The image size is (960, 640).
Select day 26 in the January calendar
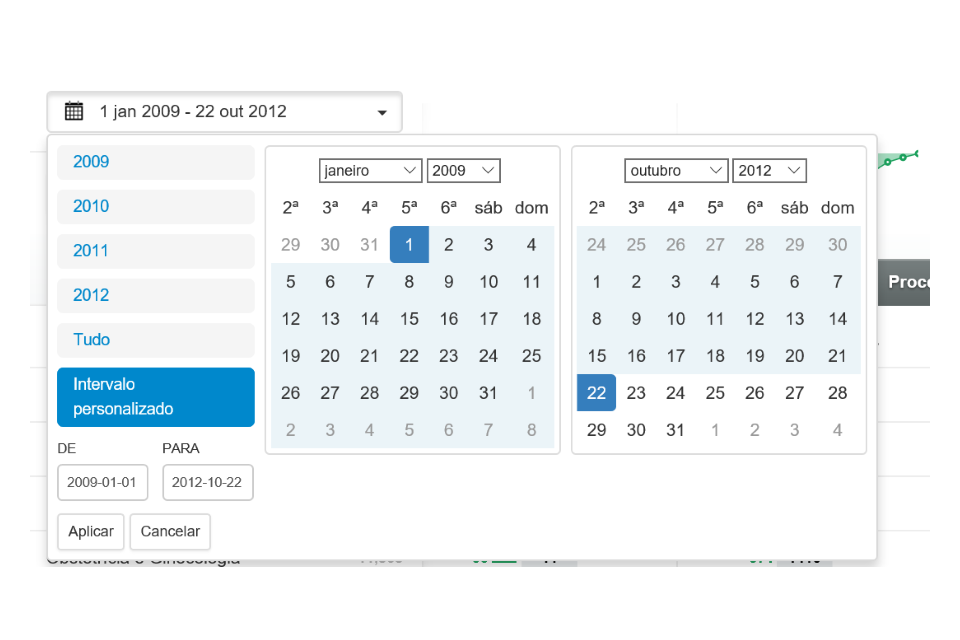(x=291, y=393)
